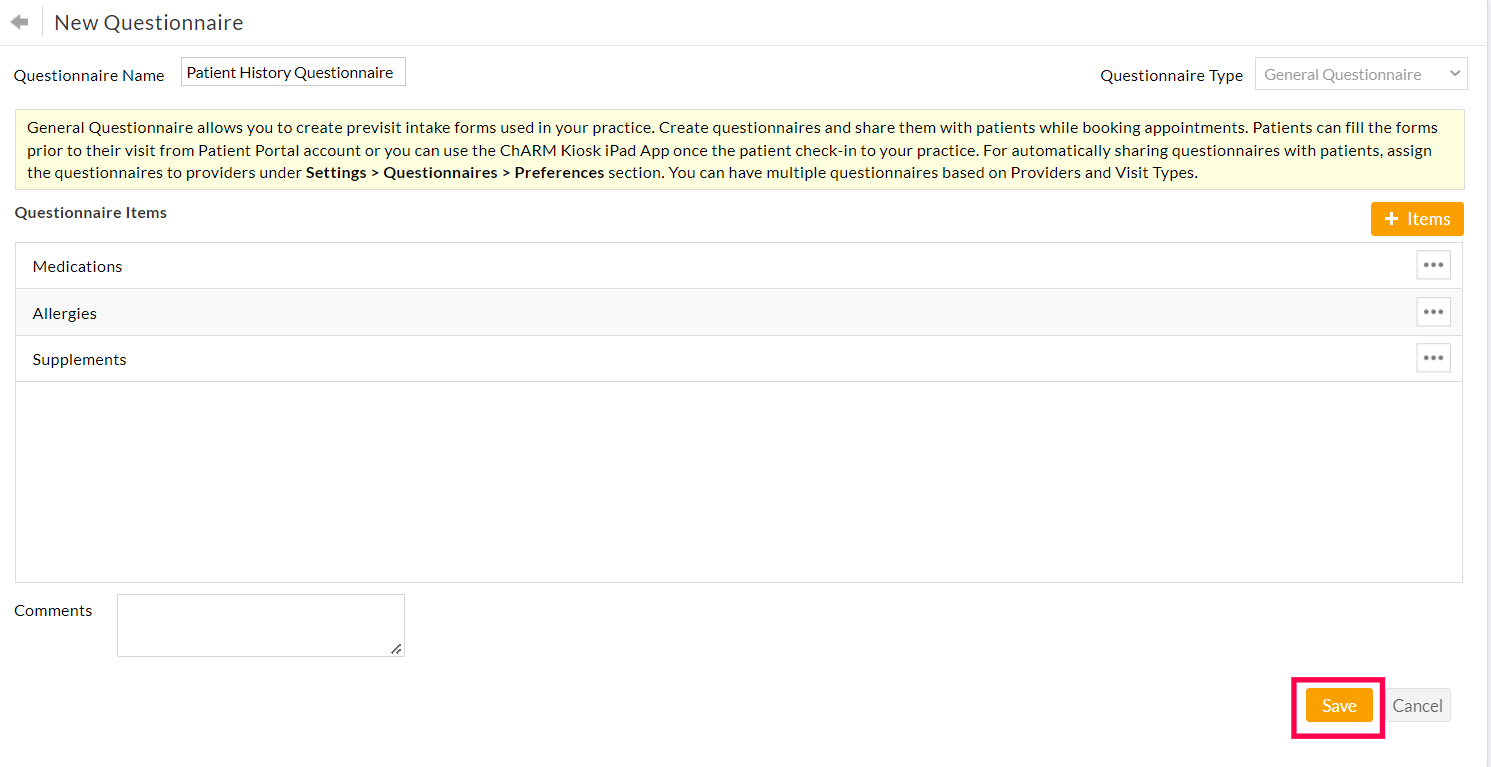Open more options for Medications item
Image resolution: width=1491 pixels, height=767 pixels.
point(1433,265)
